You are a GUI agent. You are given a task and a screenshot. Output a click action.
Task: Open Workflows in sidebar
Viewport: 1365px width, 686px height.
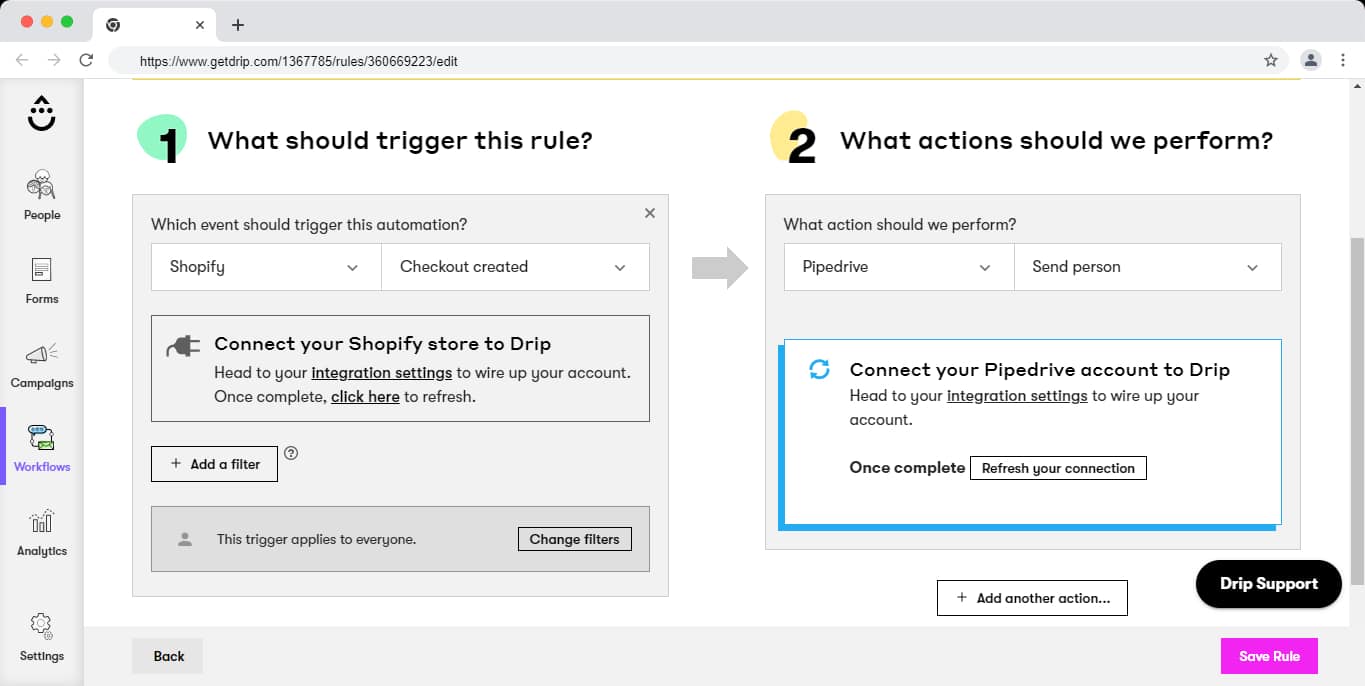[x=42, y=448]
